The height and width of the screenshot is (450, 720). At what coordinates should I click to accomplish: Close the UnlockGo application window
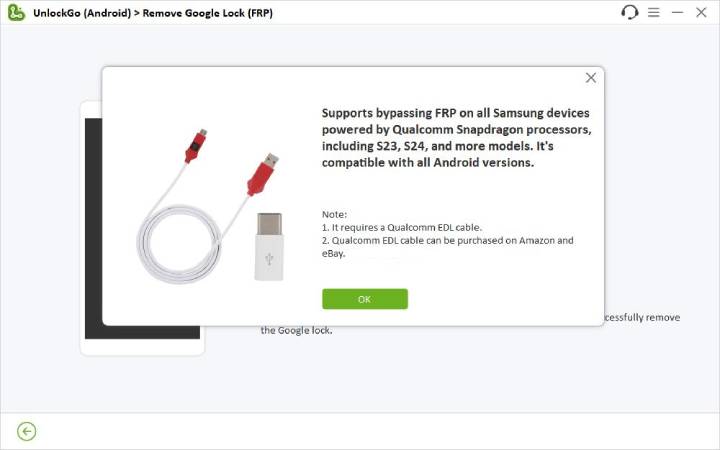pyautogui.click(x=700, y=13)
